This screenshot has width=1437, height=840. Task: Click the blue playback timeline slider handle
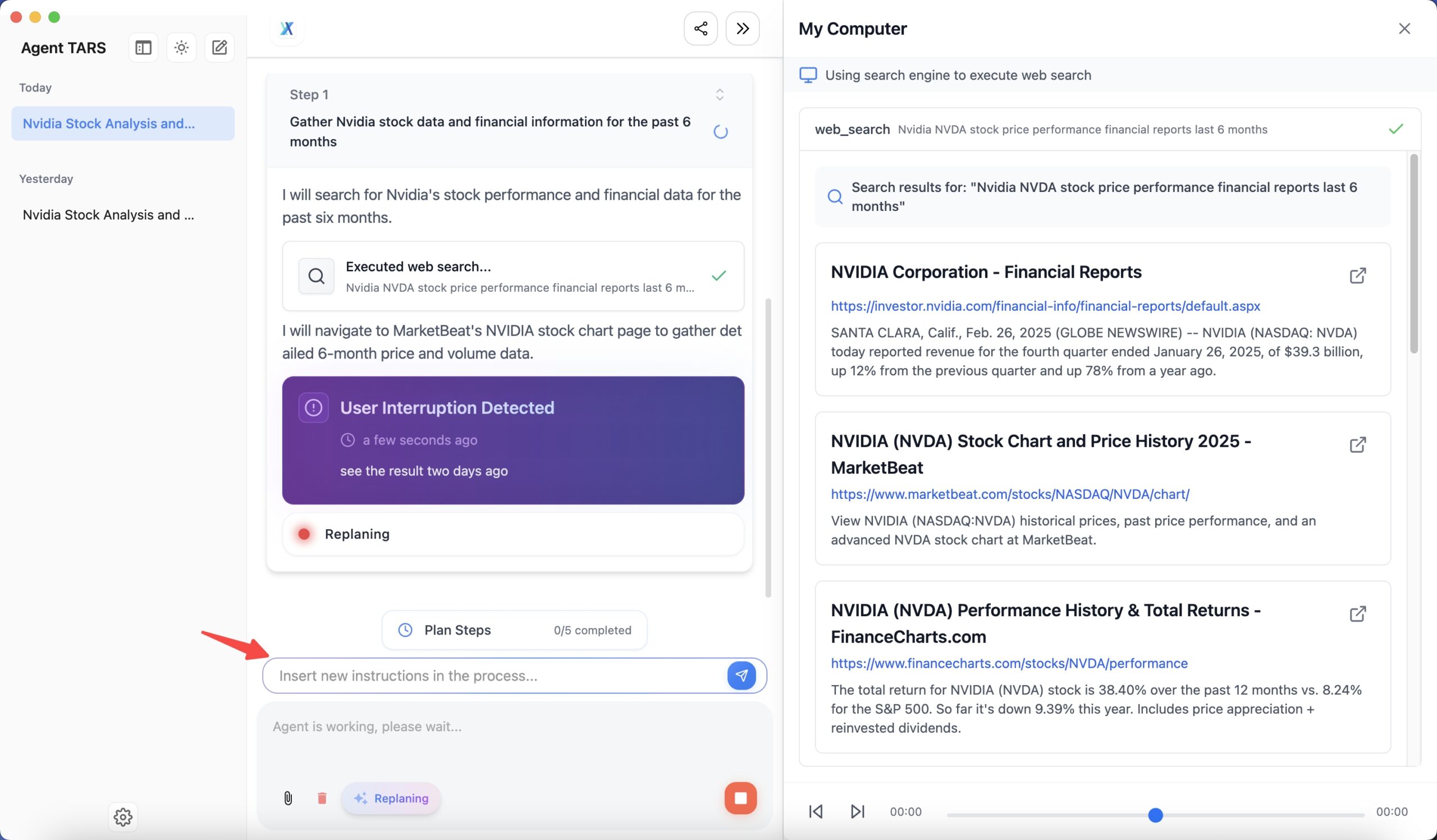[1155, 815]
